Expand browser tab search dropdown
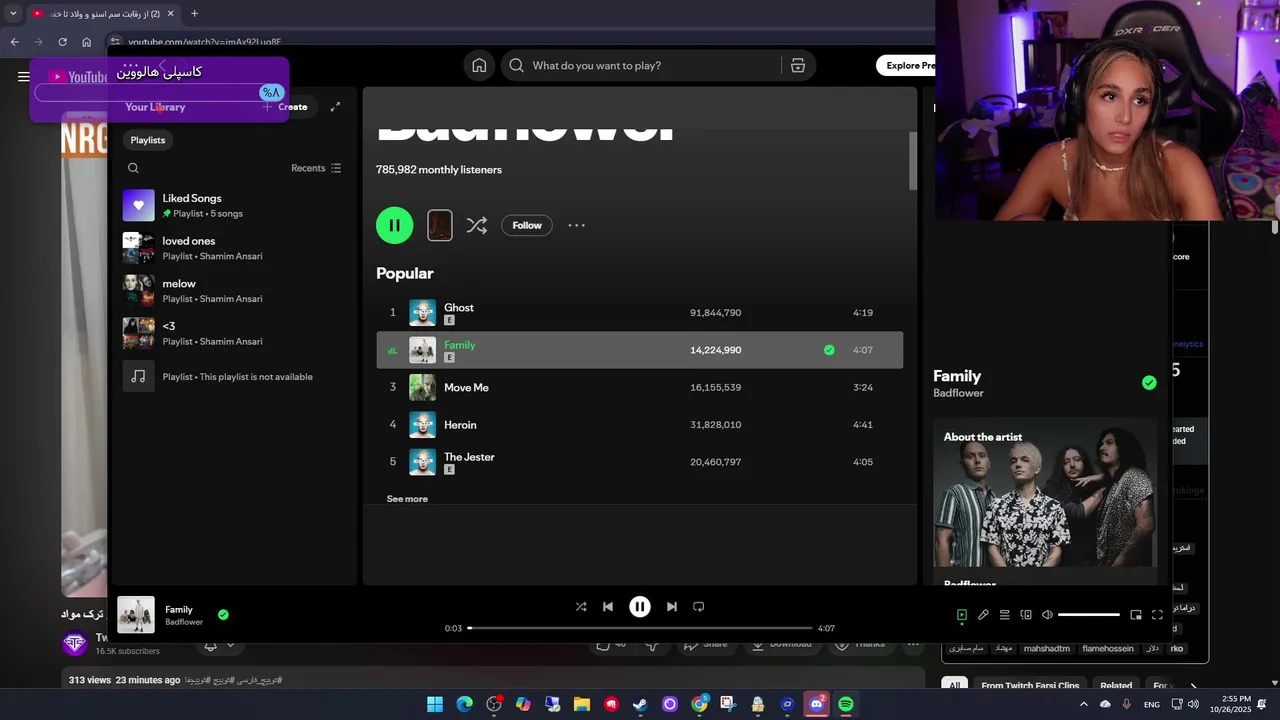 coord(13,13)
